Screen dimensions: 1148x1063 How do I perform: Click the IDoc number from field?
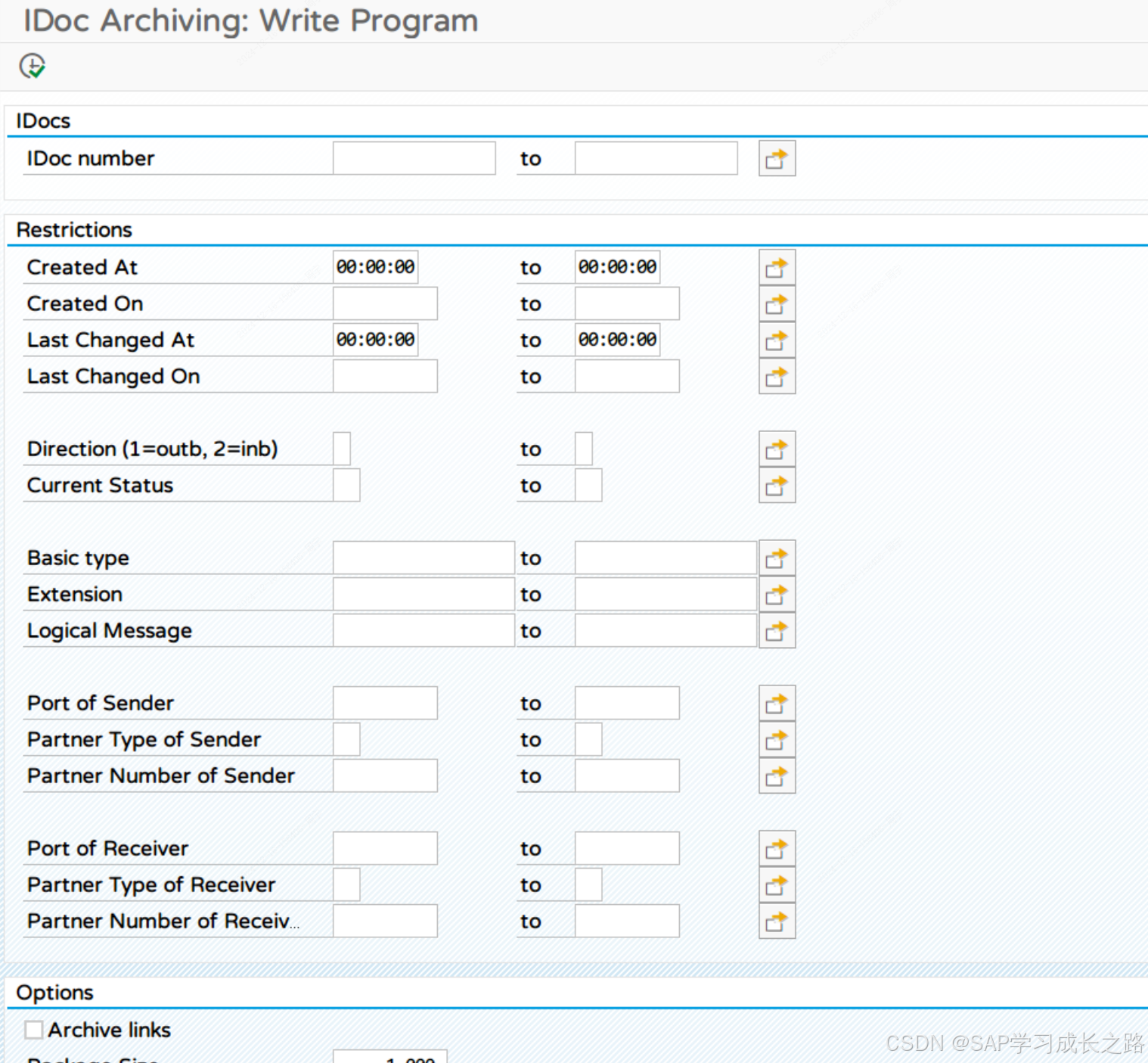coord(413,158)
